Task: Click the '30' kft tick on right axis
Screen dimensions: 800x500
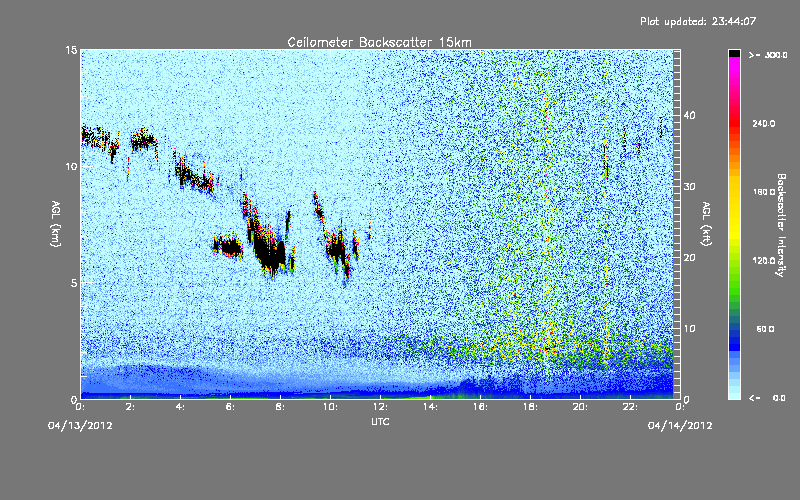Action: [689, 187]
